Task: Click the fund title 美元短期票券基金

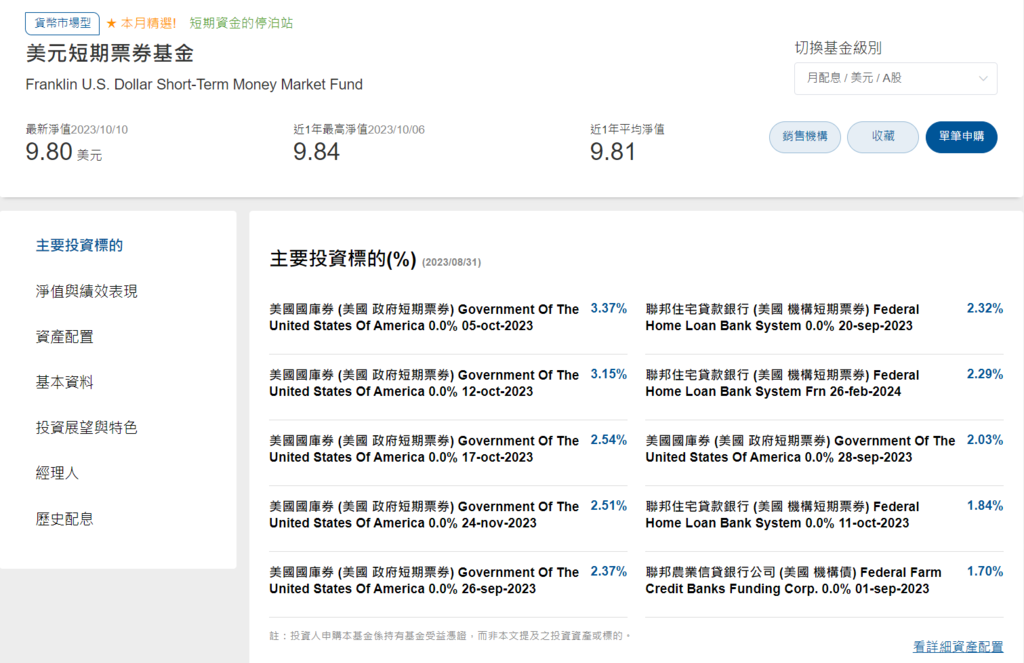Action: [x=110, y=54]
